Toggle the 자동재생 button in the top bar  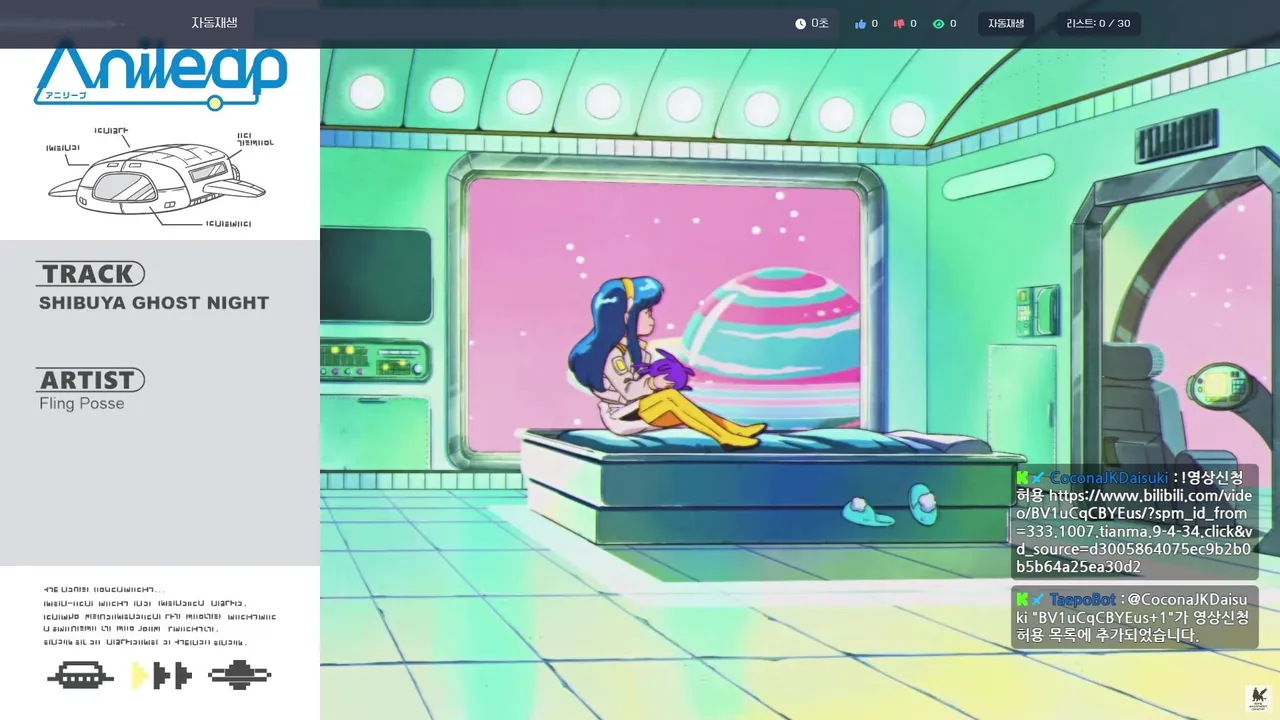(x=1006, y=23)
